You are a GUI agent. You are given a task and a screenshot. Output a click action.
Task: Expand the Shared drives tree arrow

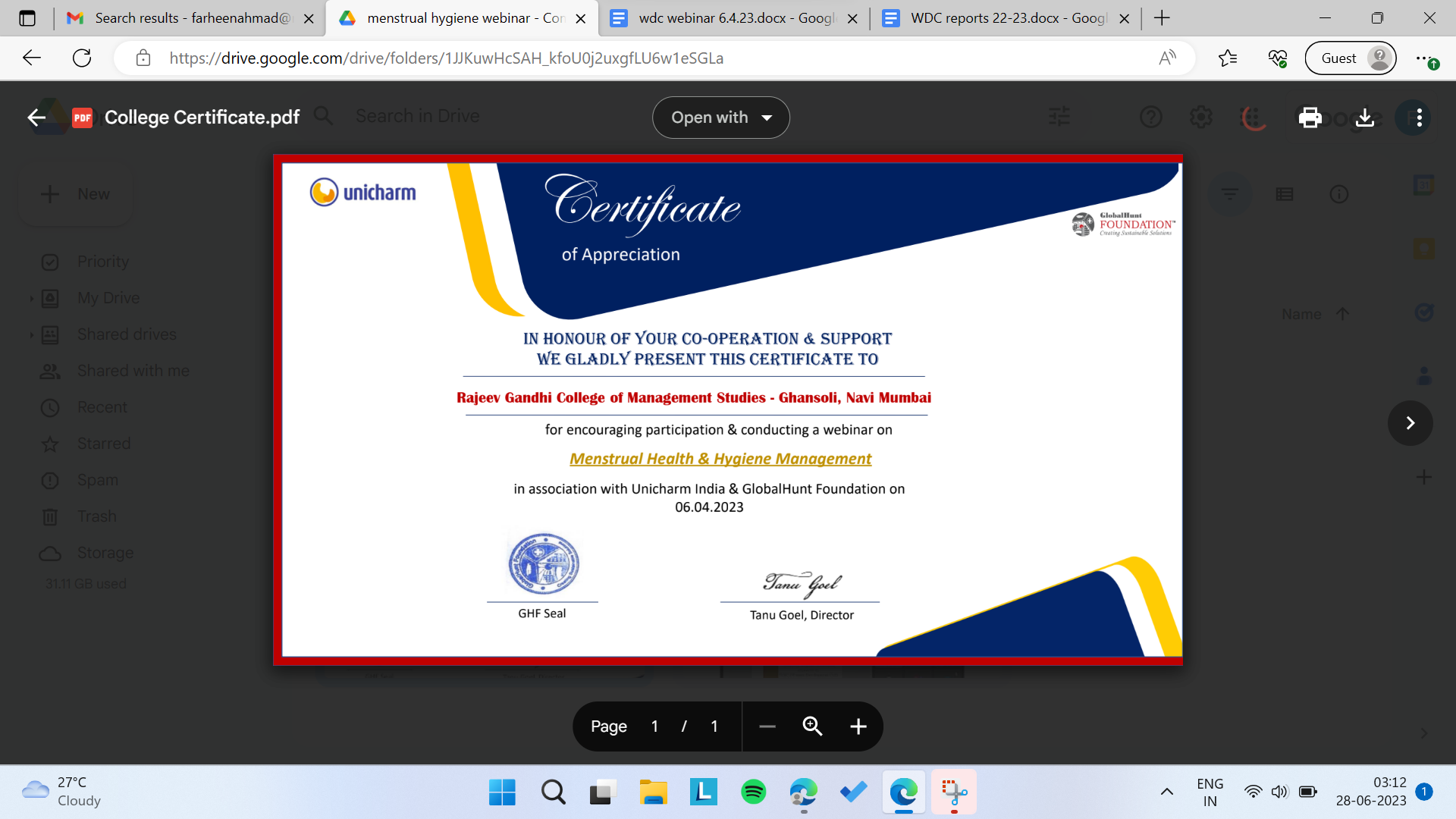31,334
